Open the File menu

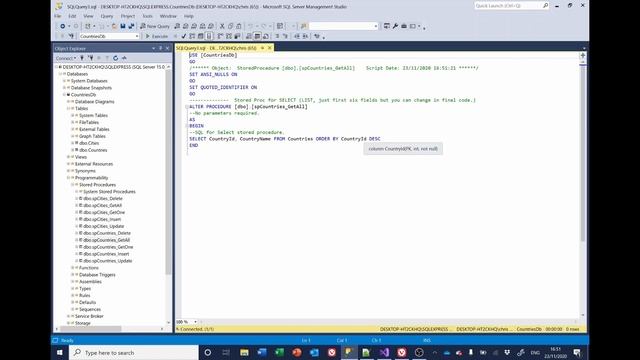(x=58, y=16)
